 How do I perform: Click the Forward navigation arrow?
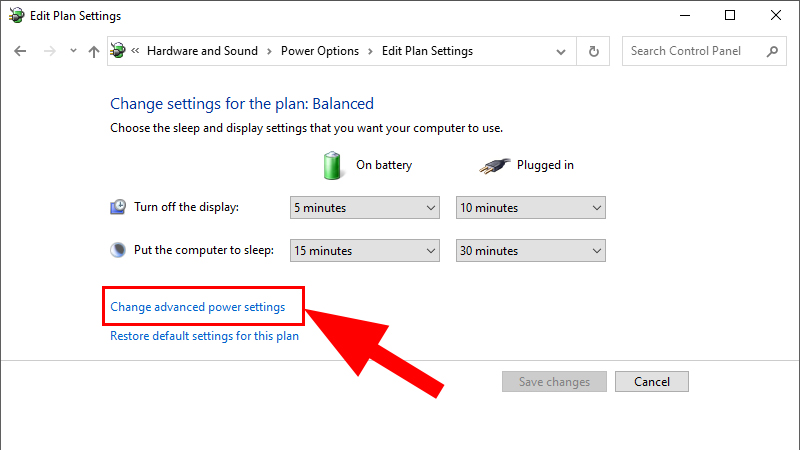tap(48, 51)
